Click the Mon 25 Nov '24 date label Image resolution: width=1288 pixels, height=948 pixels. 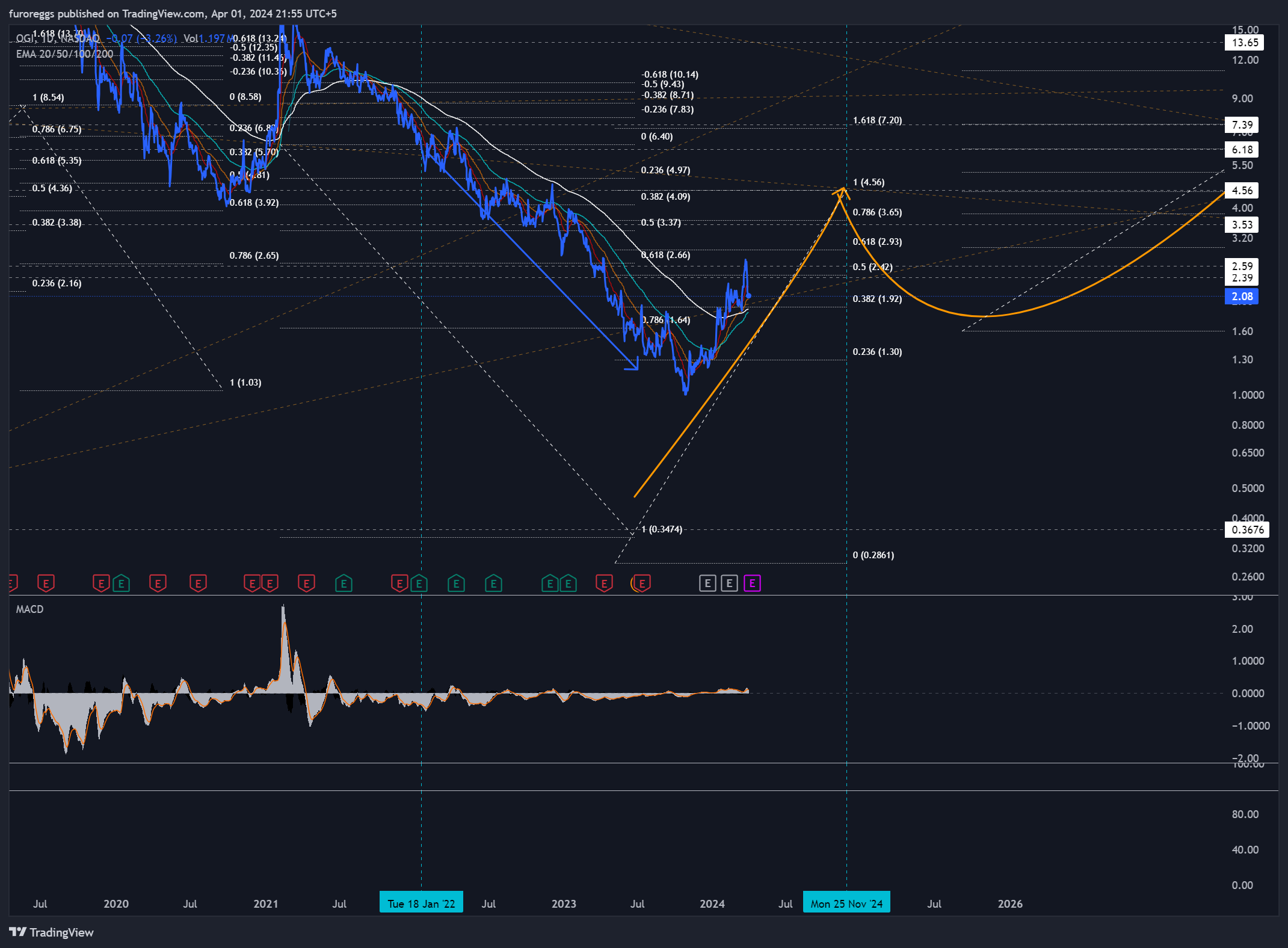tap(846, 903)
